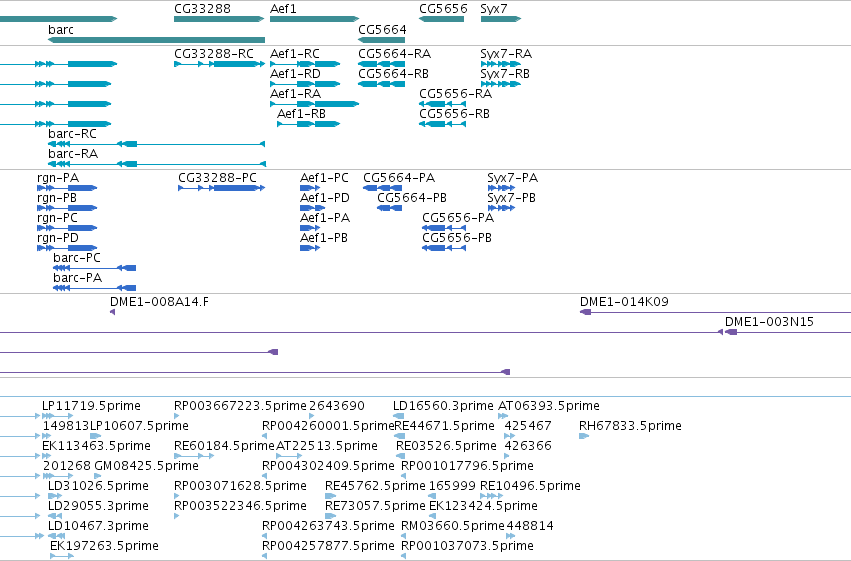Click protein Aef1-PD
Image resolution: width=851 pixels, height=561 pixels.
tap(325, 198)
